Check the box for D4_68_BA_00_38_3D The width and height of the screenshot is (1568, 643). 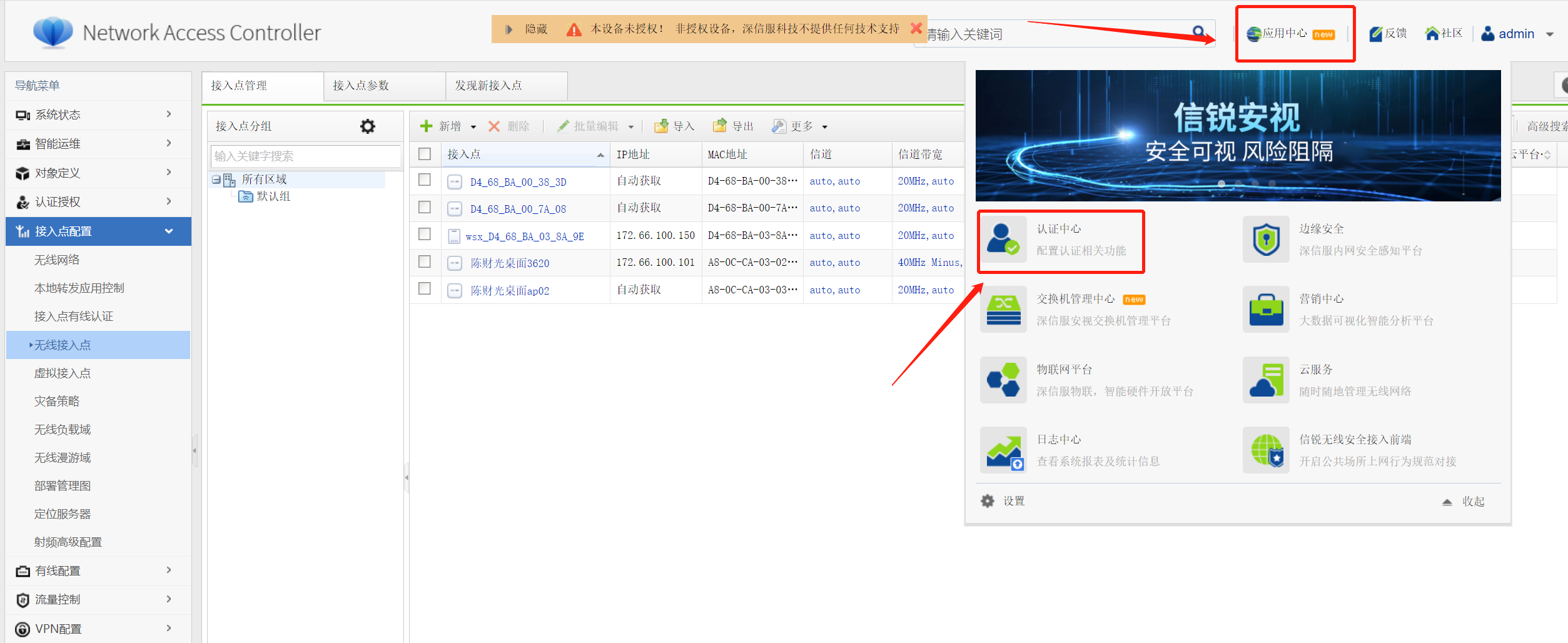point(425,180)
